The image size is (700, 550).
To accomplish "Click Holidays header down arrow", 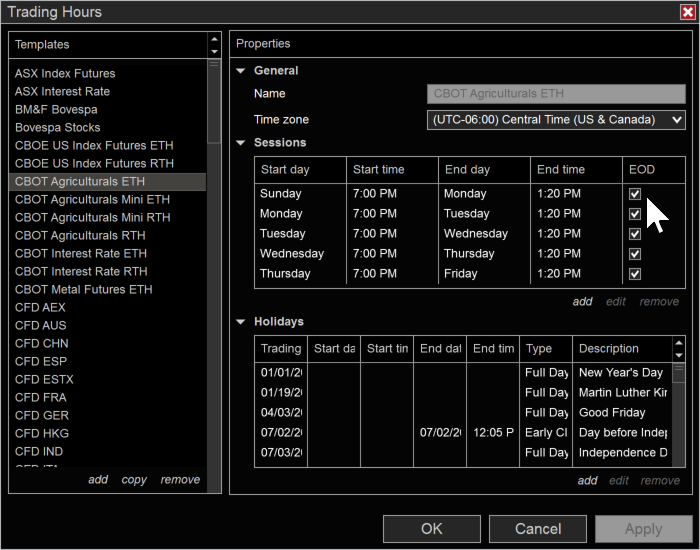I will [679, 355].
